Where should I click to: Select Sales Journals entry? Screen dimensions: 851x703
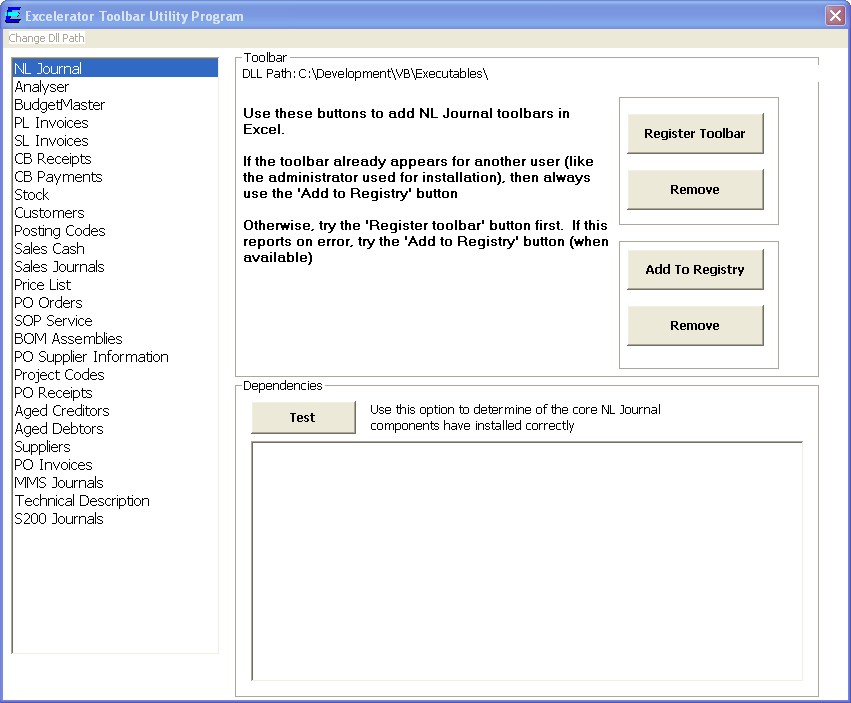coord(115,267)
